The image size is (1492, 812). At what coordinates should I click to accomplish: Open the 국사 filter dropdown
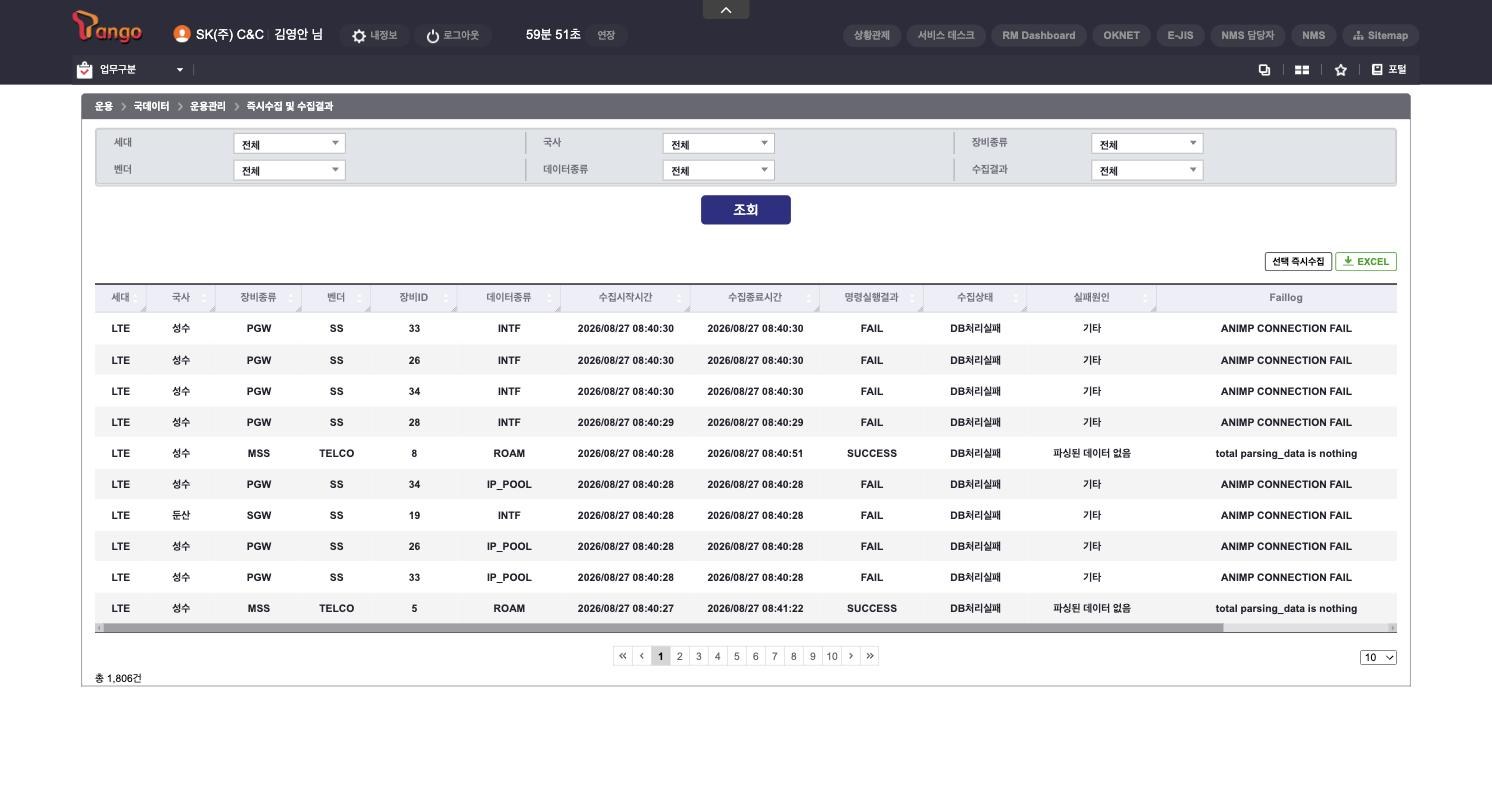click(718, 144)
